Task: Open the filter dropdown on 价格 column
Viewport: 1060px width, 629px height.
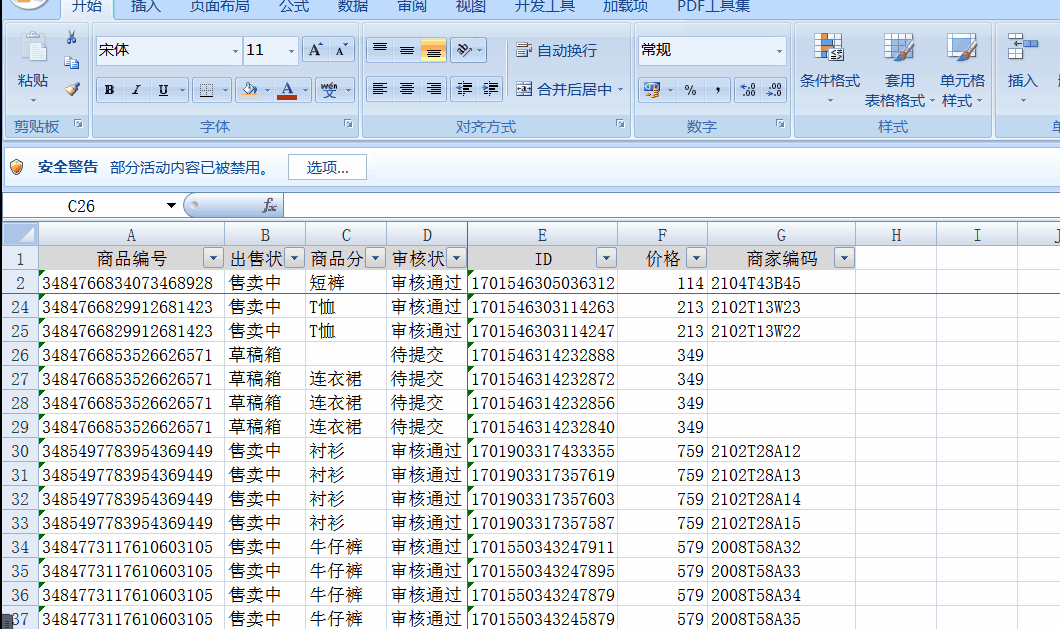Action: pos(695,257)
